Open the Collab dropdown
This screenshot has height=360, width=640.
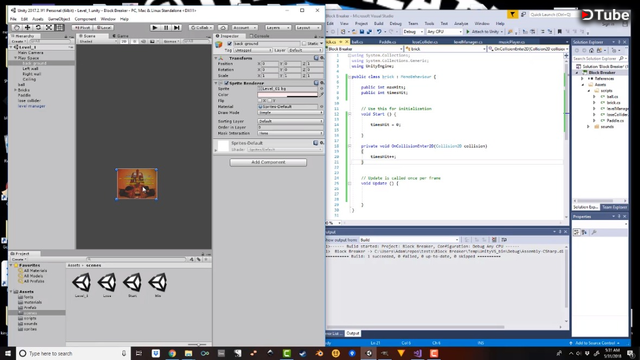click(x=202, y=27)
